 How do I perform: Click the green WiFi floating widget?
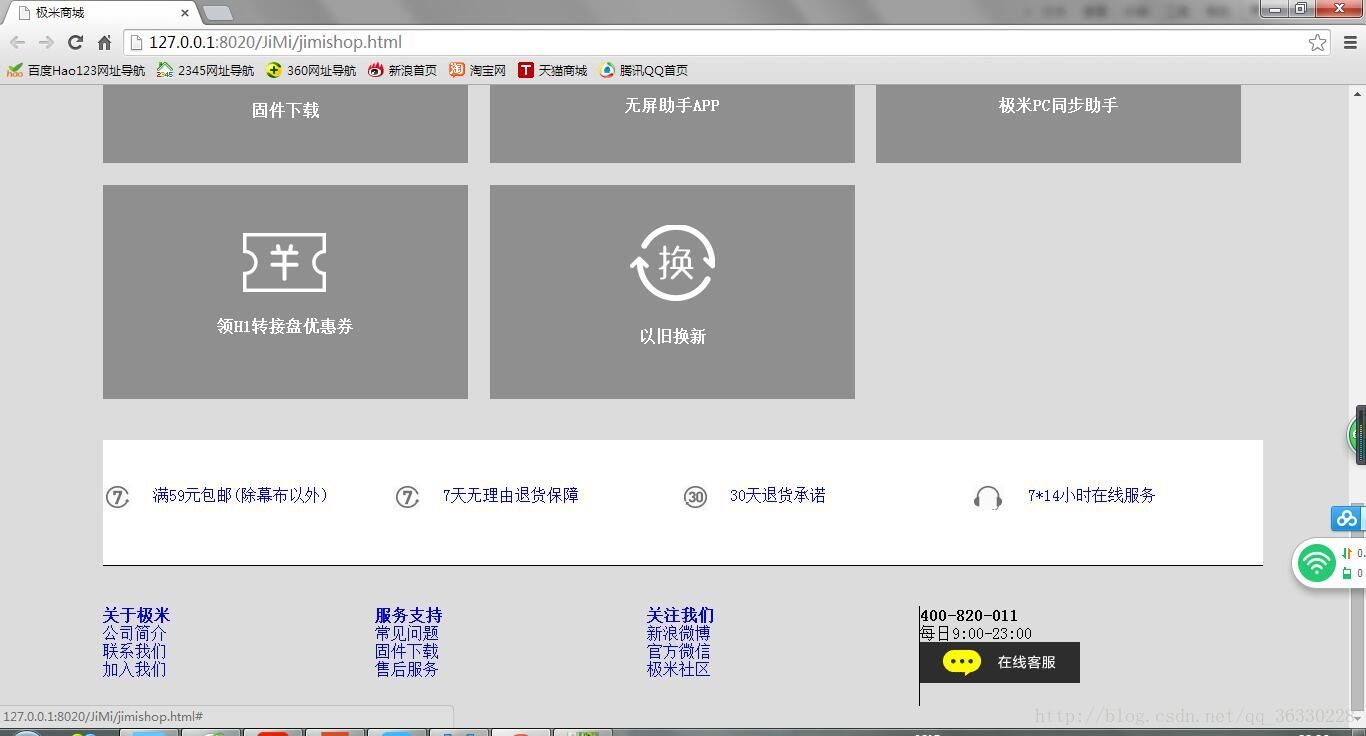point(1317,563)
